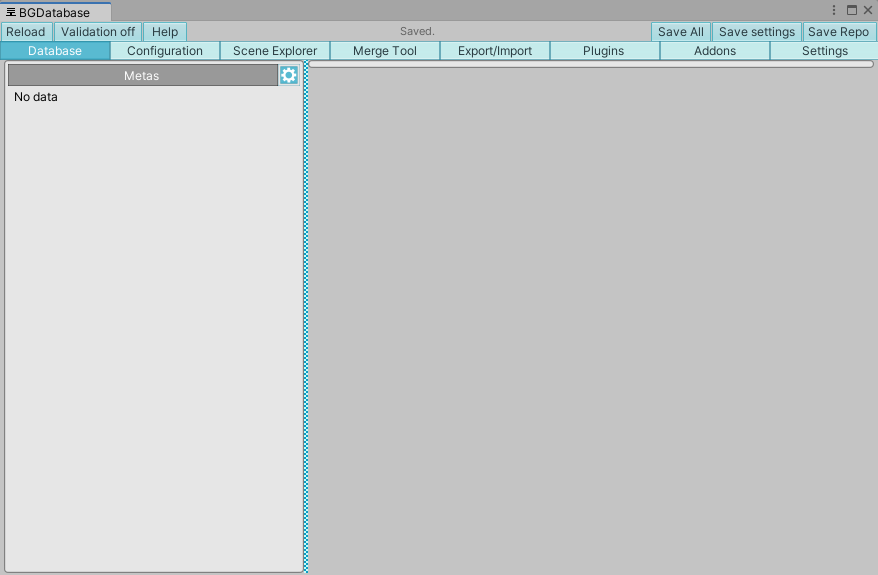Open the Merge Tool tab

click(385, 51)
